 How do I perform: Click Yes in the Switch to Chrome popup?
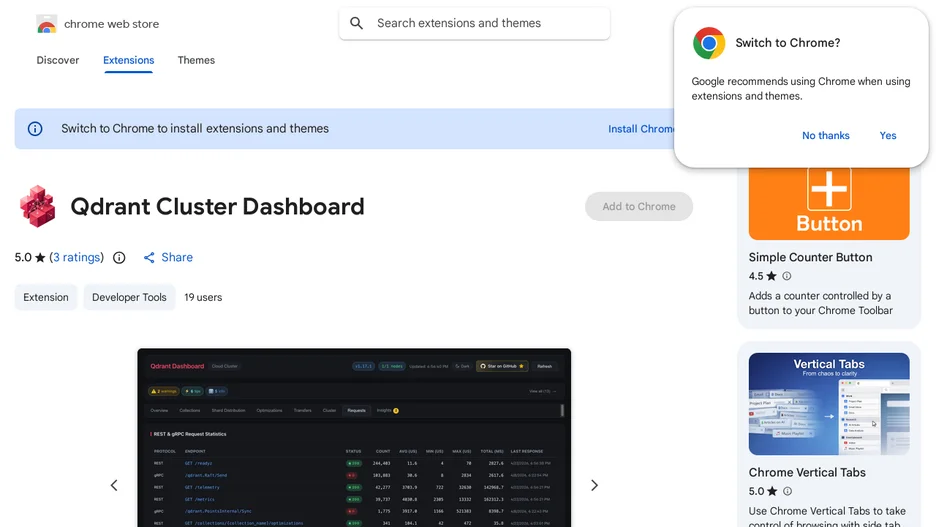(x=888, y=135)
